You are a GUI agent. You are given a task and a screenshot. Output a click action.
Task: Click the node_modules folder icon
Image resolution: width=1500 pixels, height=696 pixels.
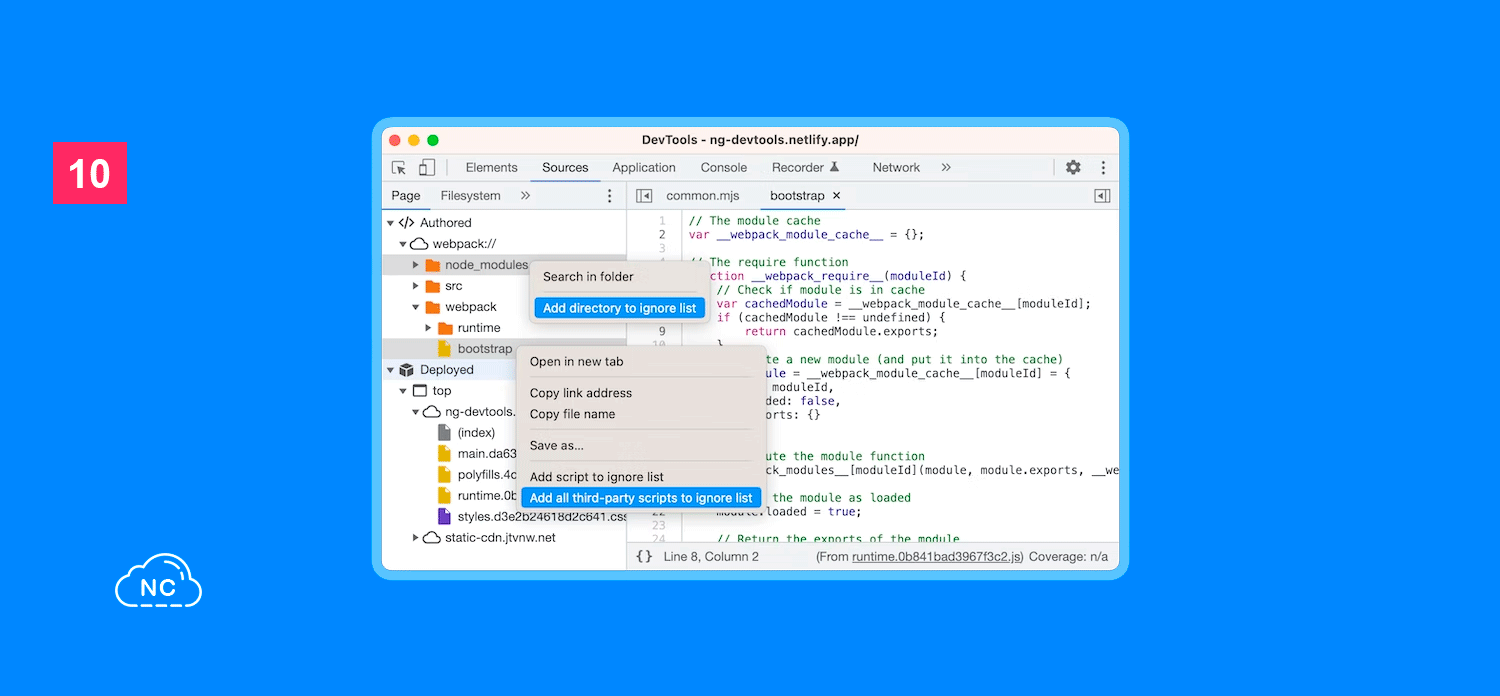[432, 265]
